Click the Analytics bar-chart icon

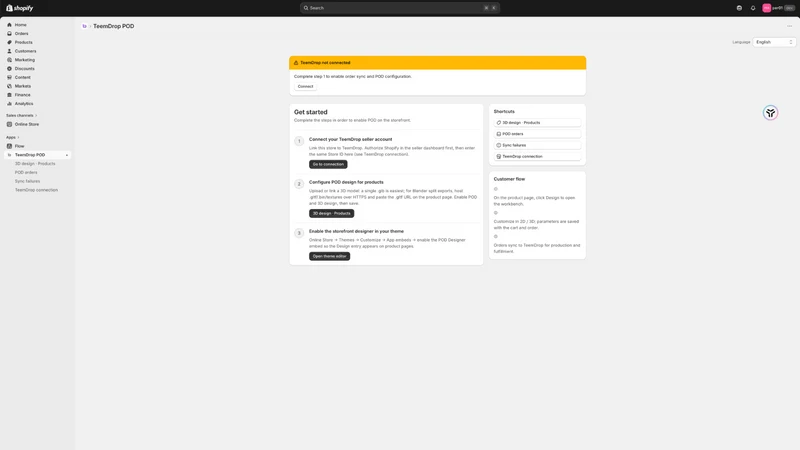[x=9, y=104]
